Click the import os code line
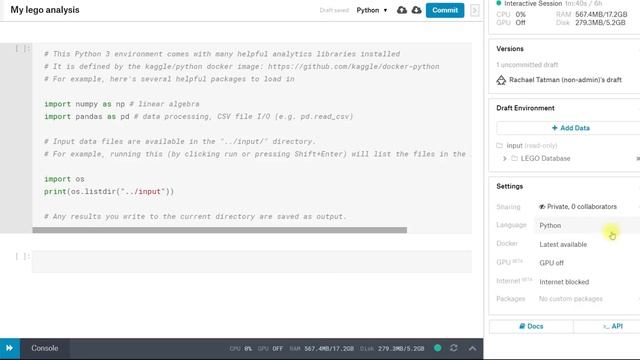 64,179
